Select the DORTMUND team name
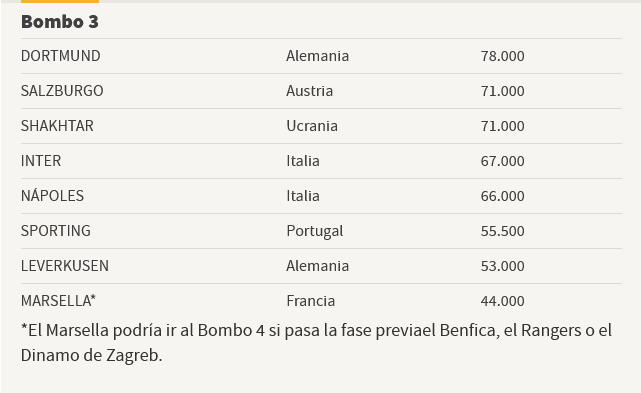Screen dimensions: 641x393 pyautogui.click(x=61, y=56)
